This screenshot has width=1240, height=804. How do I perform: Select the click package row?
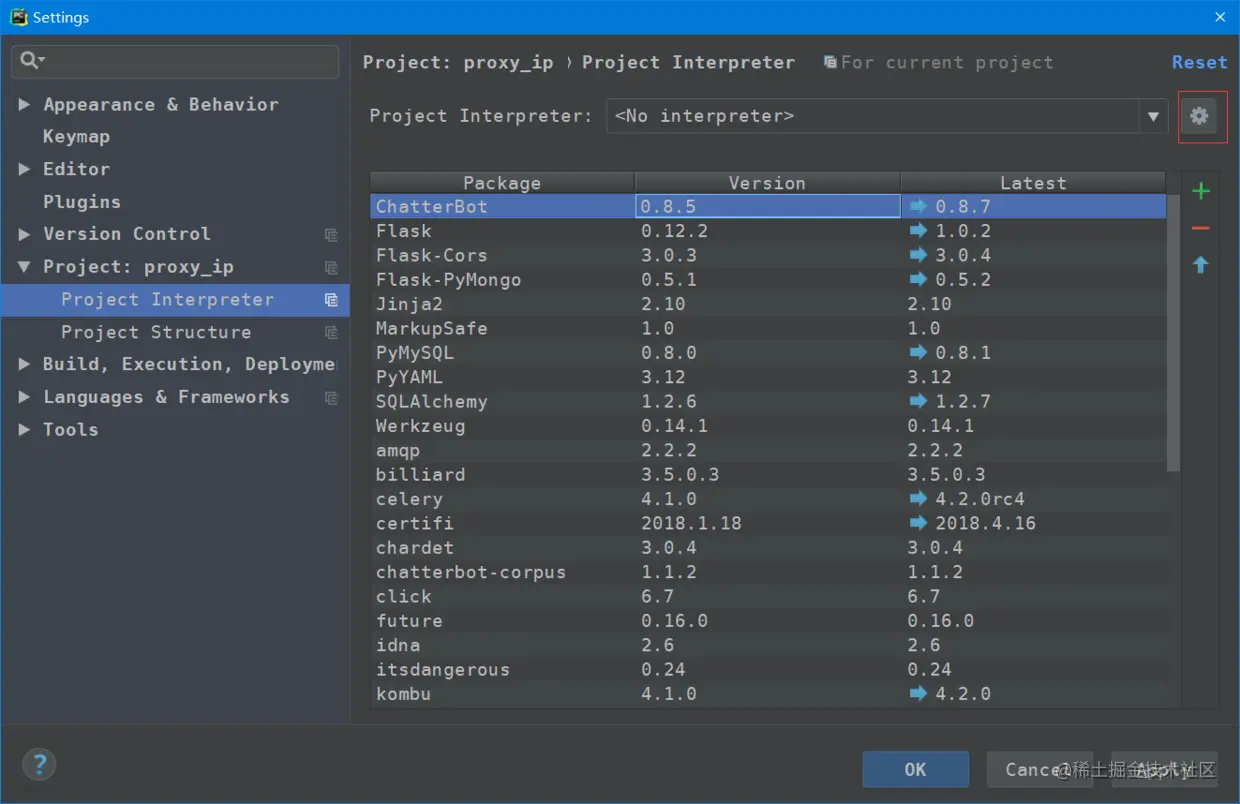(768, 596)
